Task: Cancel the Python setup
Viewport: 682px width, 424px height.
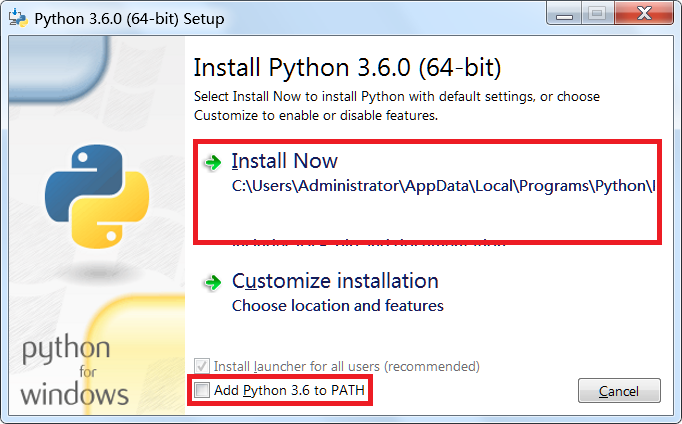Action: click(x=619, y=391)
